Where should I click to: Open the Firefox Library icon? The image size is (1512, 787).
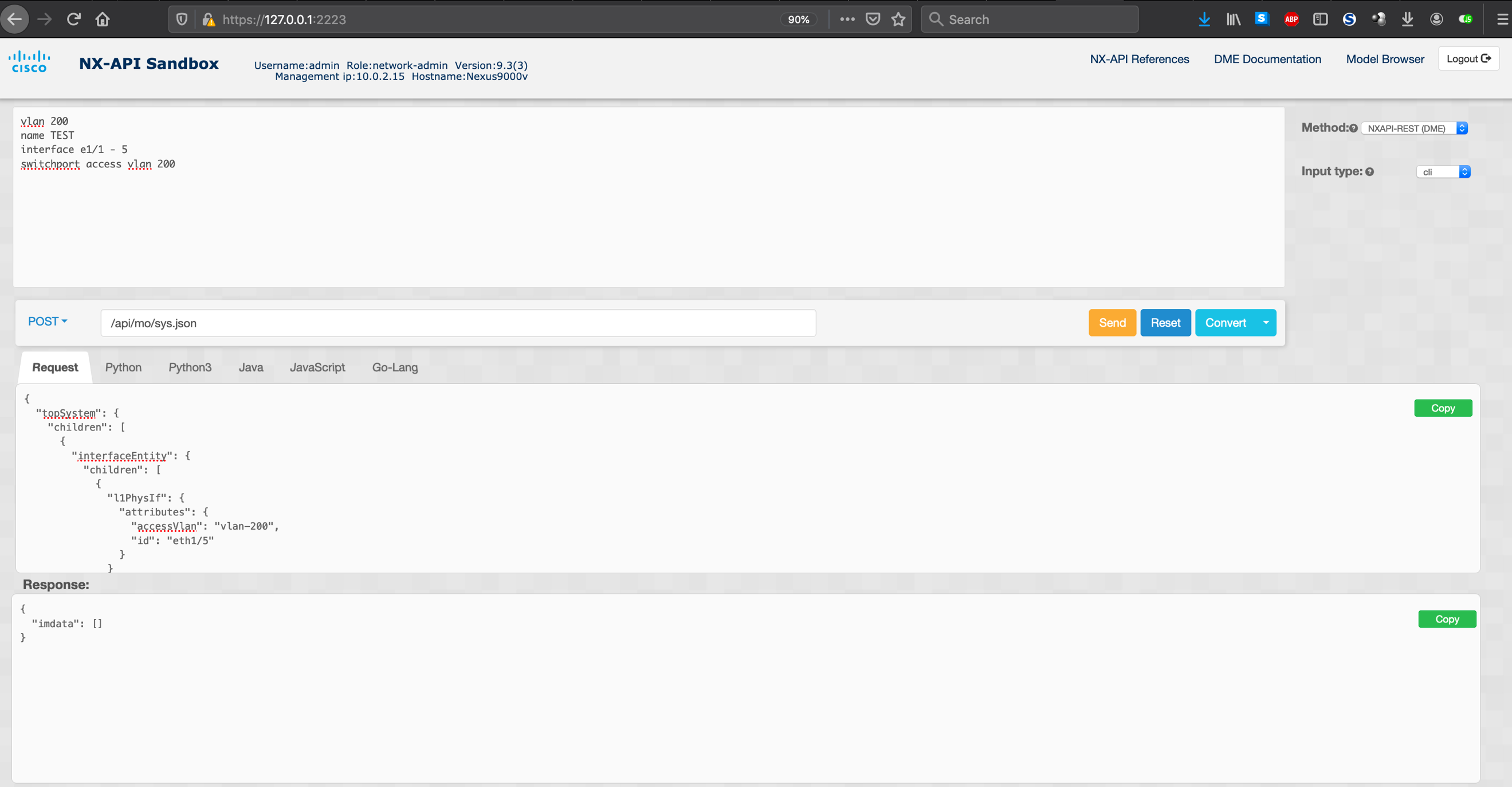click(1233, 19)
